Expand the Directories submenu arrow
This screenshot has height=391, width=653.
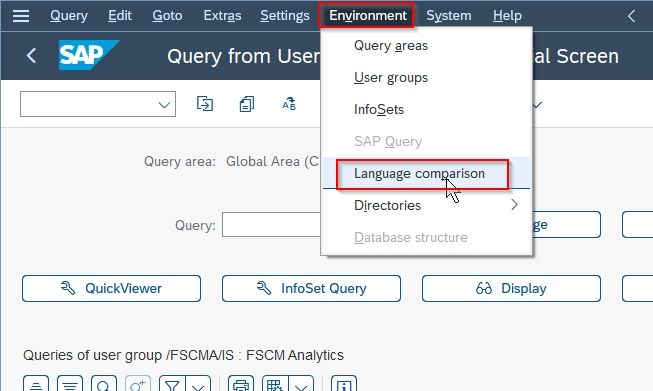point(514,205)
